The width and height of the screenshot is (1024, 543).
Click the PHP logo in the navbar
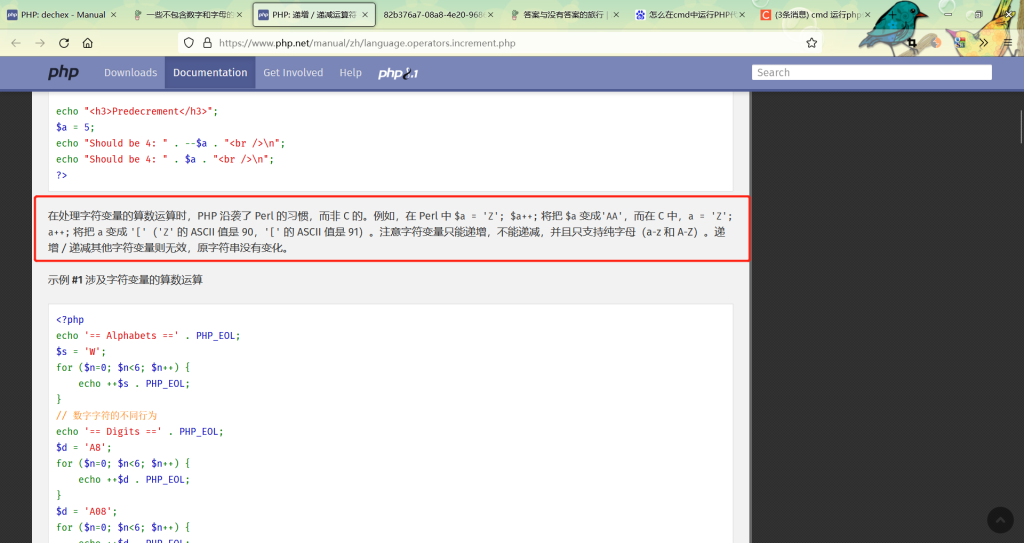pyautogui.click(x=63, y=73)
